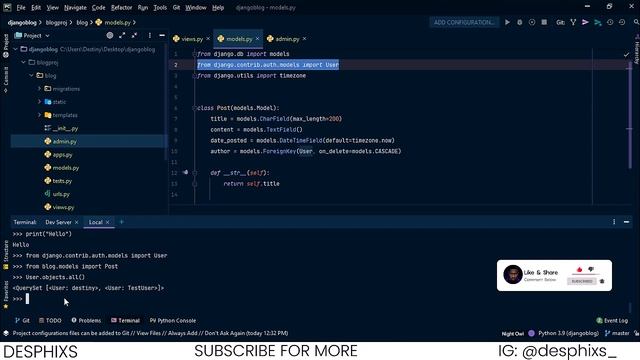This screenshot has width=640, height=360.
Task: Open the Event Log
Action: pos(612,320)
